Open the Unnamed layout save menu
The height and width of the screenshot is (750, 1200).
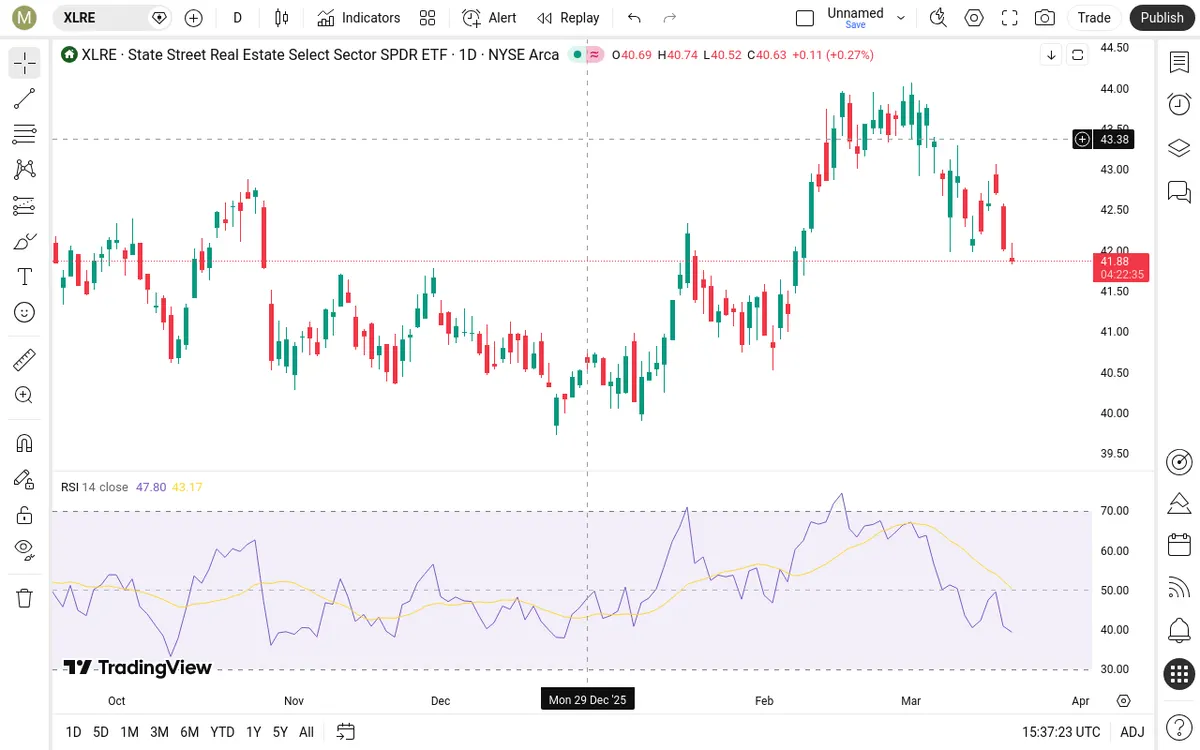(855, 17)
